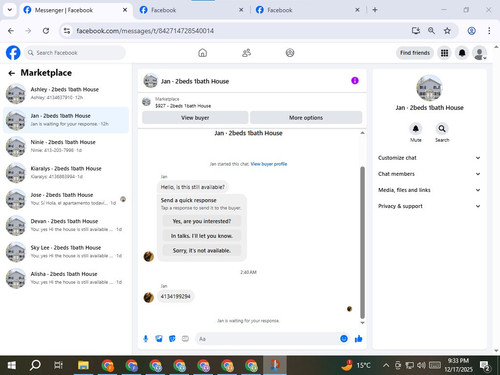Open Ninie - 2beds 1bath House chat

[66, 146]
